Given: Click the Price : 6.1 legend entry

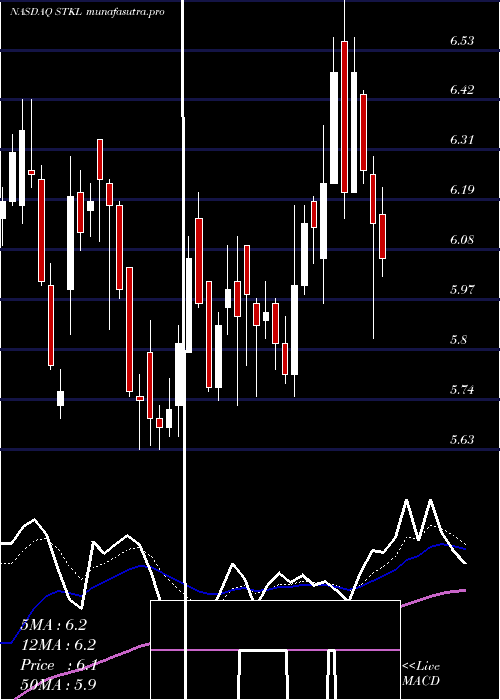Looking at the screenshot, I should point(58,665).
